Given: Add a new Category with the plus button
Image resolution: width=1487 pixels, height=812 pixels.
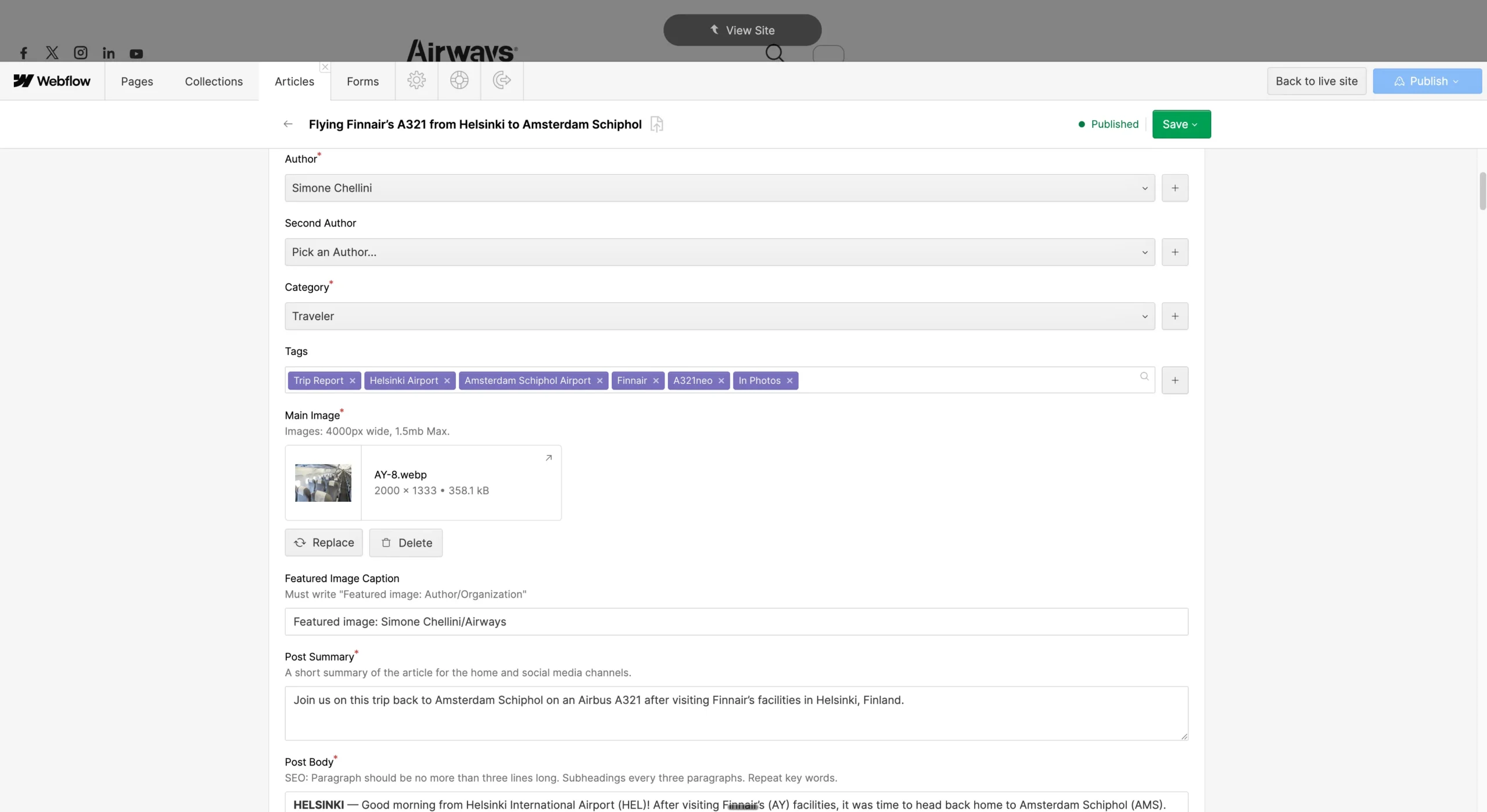Looking at the screenshot, I should (1174, 316).
